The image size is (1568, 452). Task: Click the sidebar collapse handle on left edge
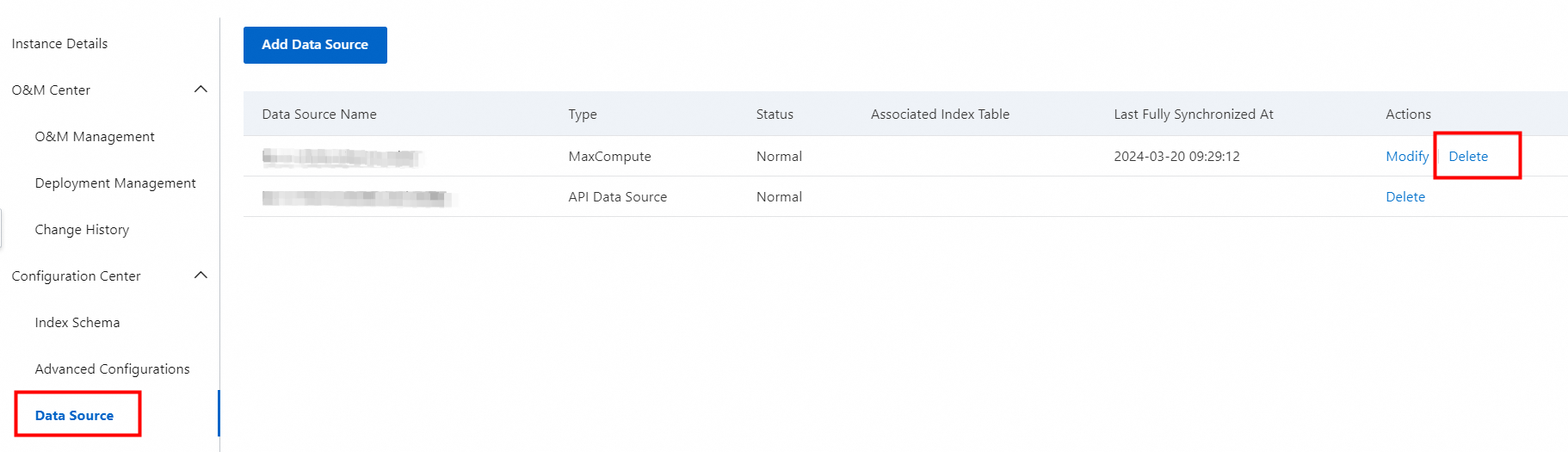[2, 229]
